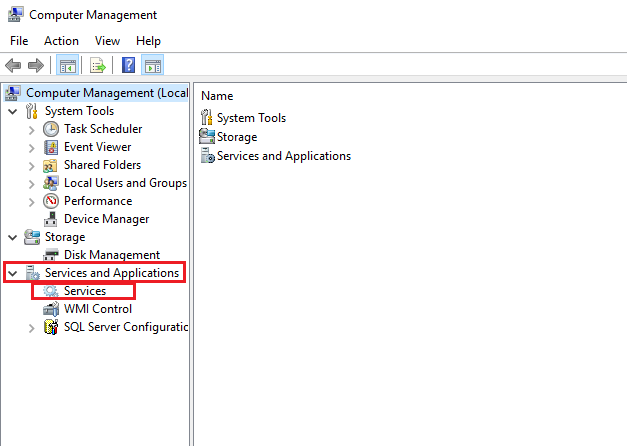Screen dimensions: 627x446
Task: Click the Task Scheduler clock icon
Action: (51, 129)
